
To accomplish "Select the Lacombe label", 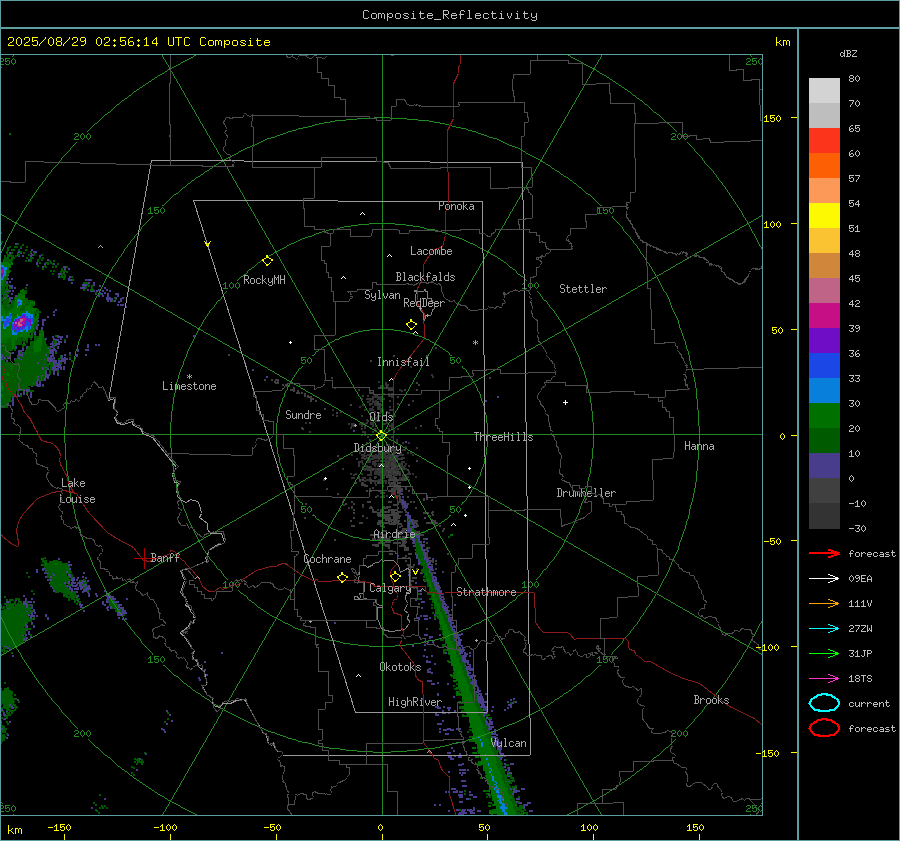I will (431, 251).
